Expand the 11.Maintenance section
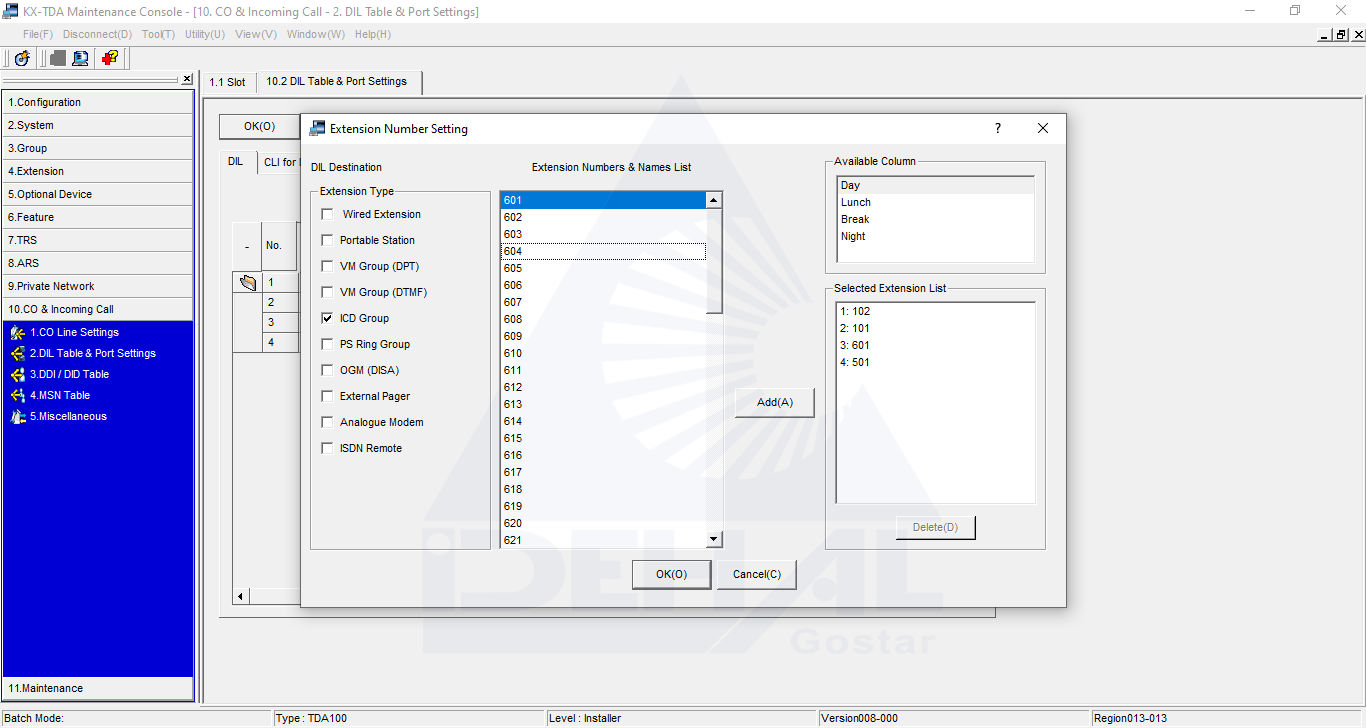 coord(98,688)
